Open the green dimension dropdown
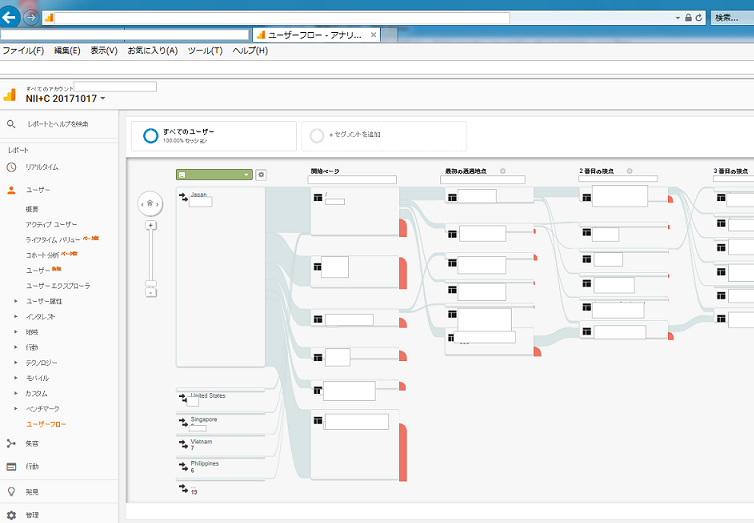 (214, 174)
